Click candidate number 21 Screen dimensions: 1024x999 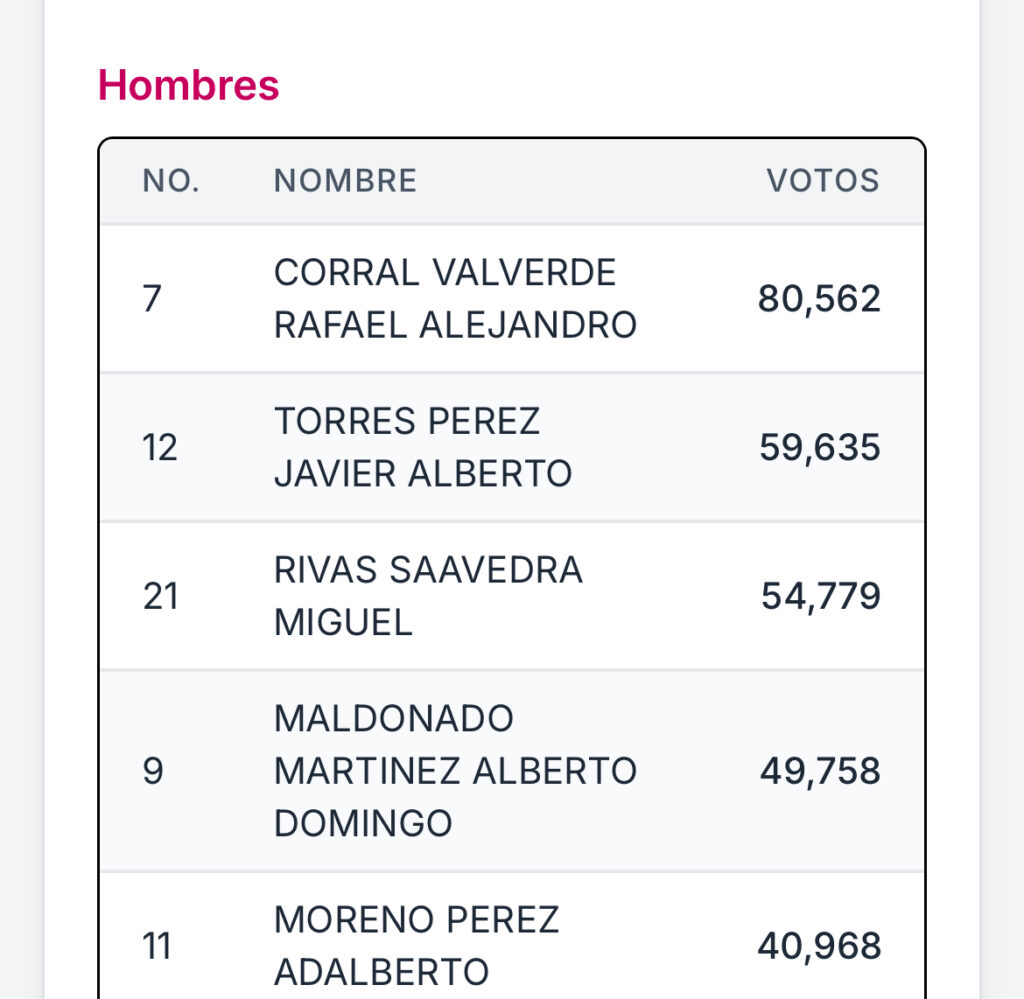[160, 597]
